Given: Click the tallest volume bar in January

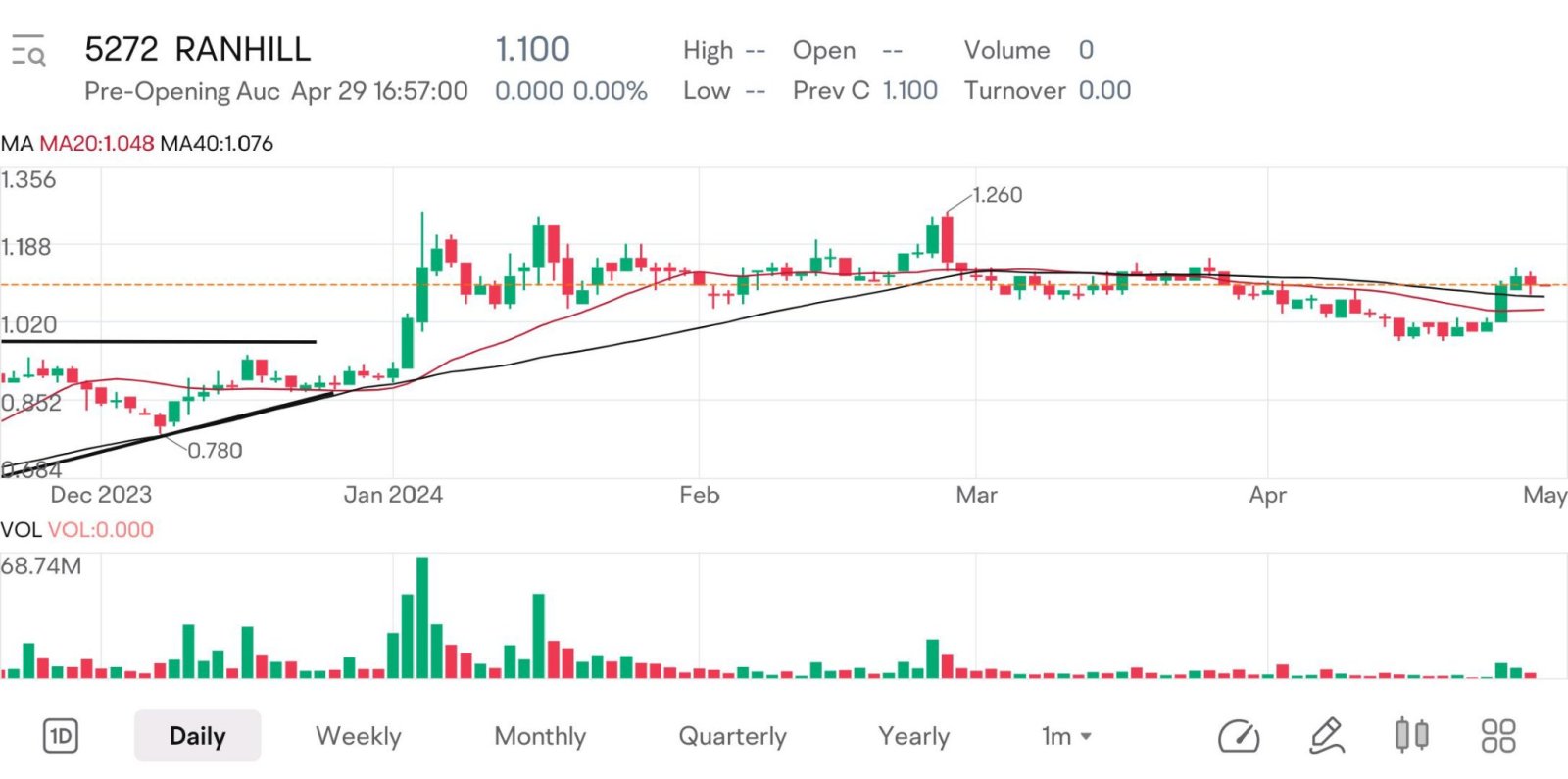Looking at the screenshot, I should click(422, 617).
